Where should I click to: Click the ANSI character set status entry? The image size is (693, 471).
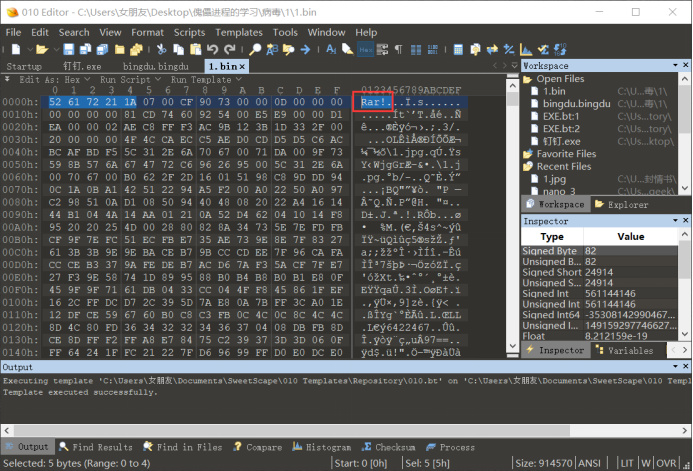589,463
